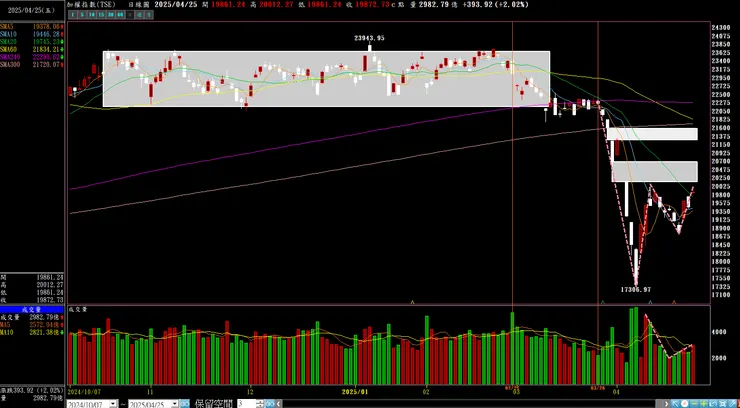The width and height of the screenshot is (740, 408).
Task: Click the 24300 price axis label
Action: click(720, 27)
